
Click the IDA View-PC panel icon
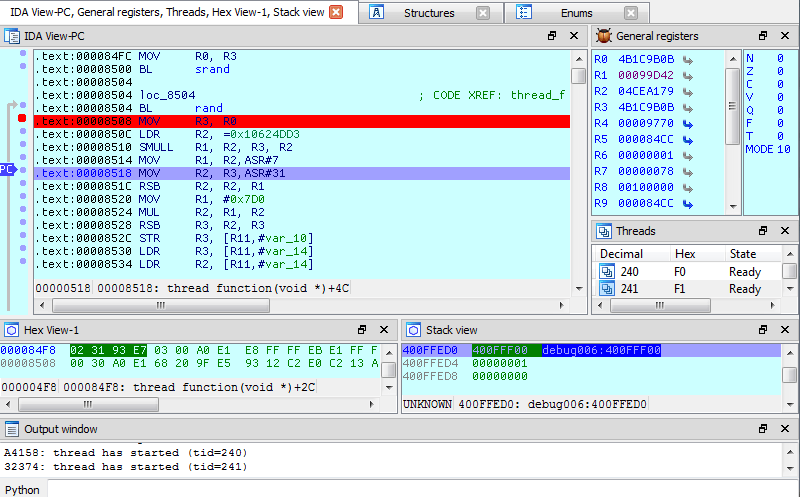(x=11, y=36)
